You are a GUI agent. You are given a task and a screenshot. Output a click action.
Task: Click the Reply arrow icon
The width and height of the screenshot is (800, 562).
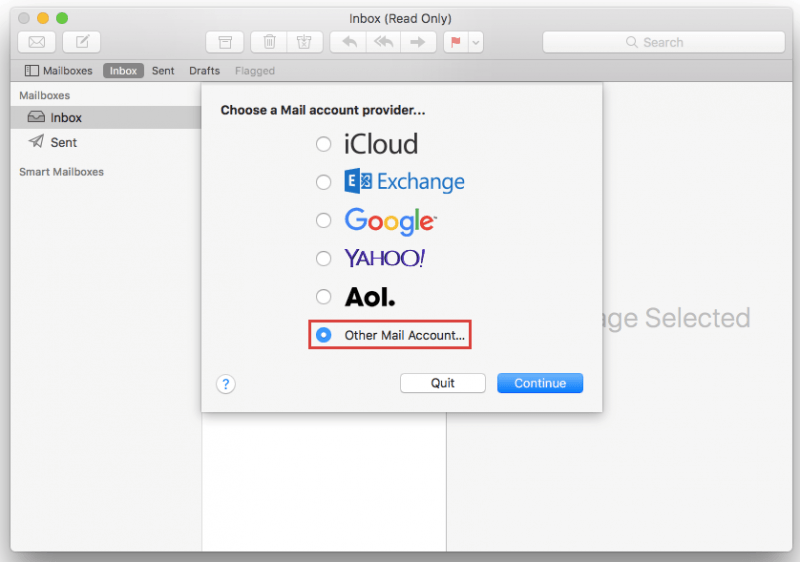pos(349,42)
